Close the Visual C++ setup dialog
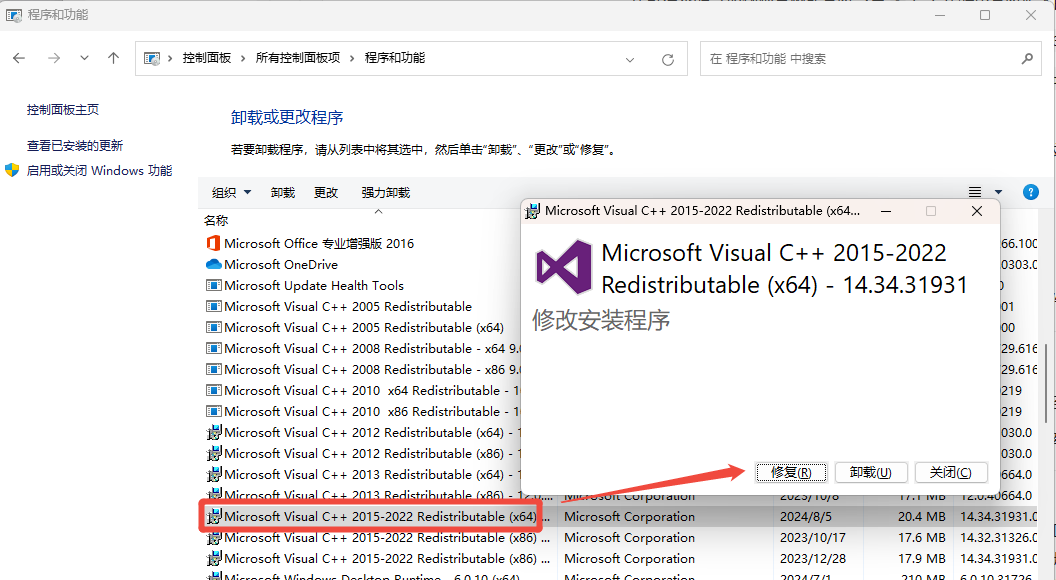 pyautogui.click(x=977, y=211)
